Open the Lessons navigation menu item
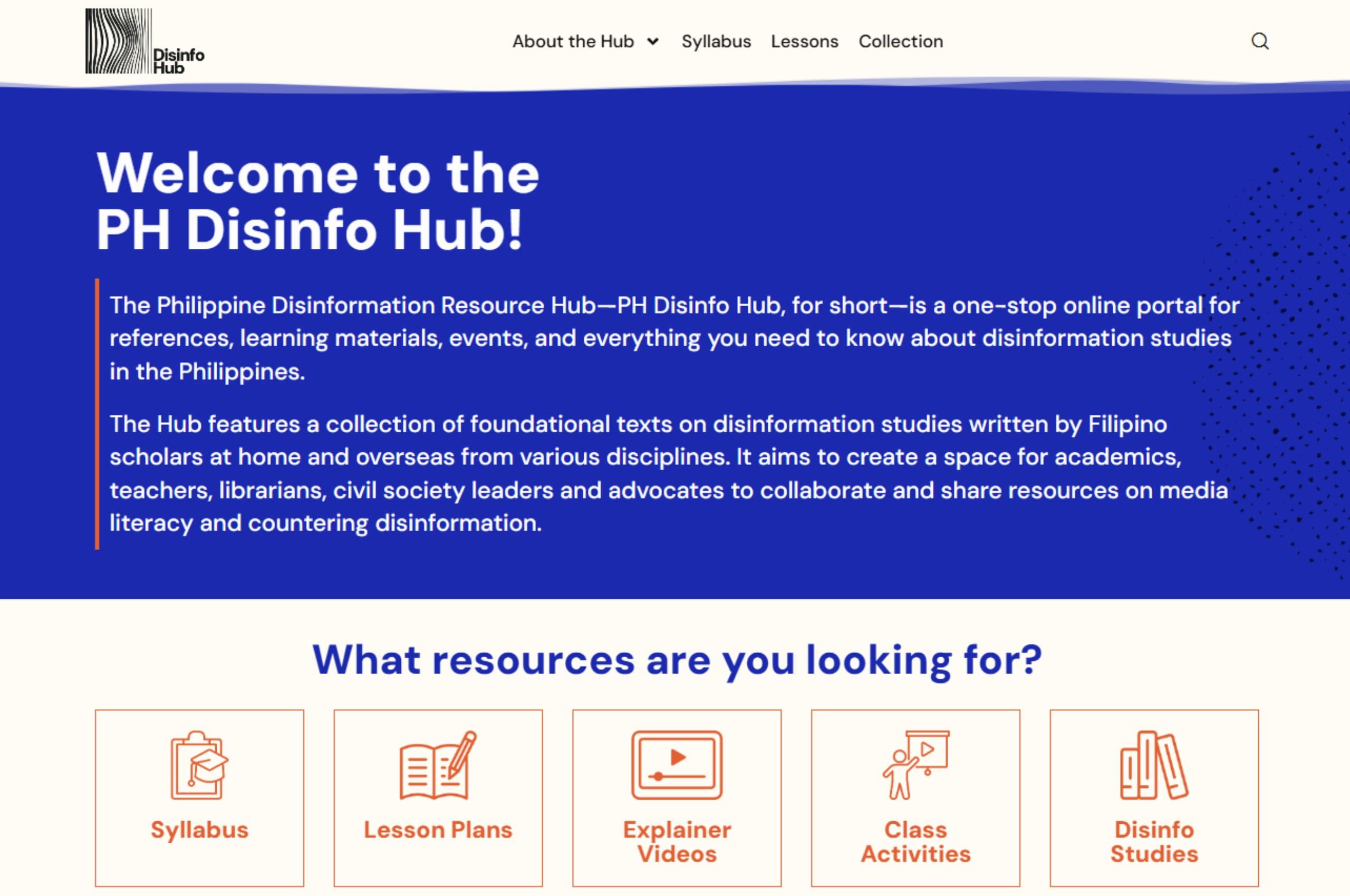Screen dimensions: 1350x896 coord(805,41)
